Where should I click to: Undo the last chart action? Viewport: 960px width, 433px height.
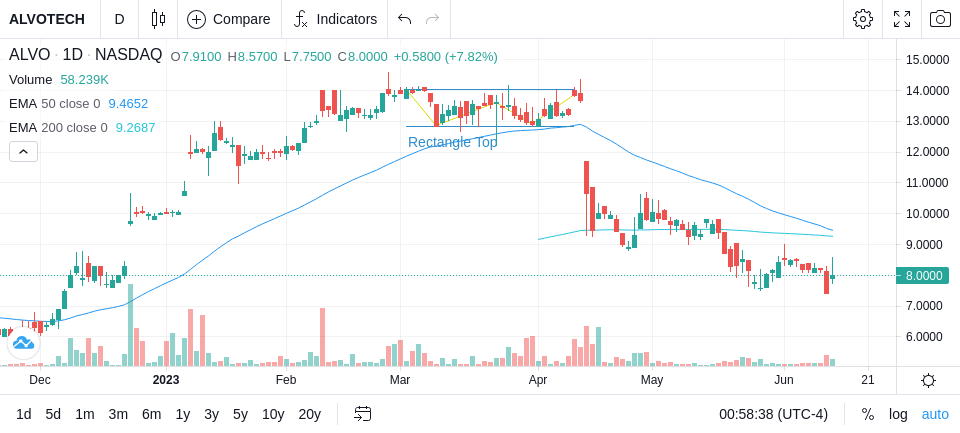coord(404,19)
